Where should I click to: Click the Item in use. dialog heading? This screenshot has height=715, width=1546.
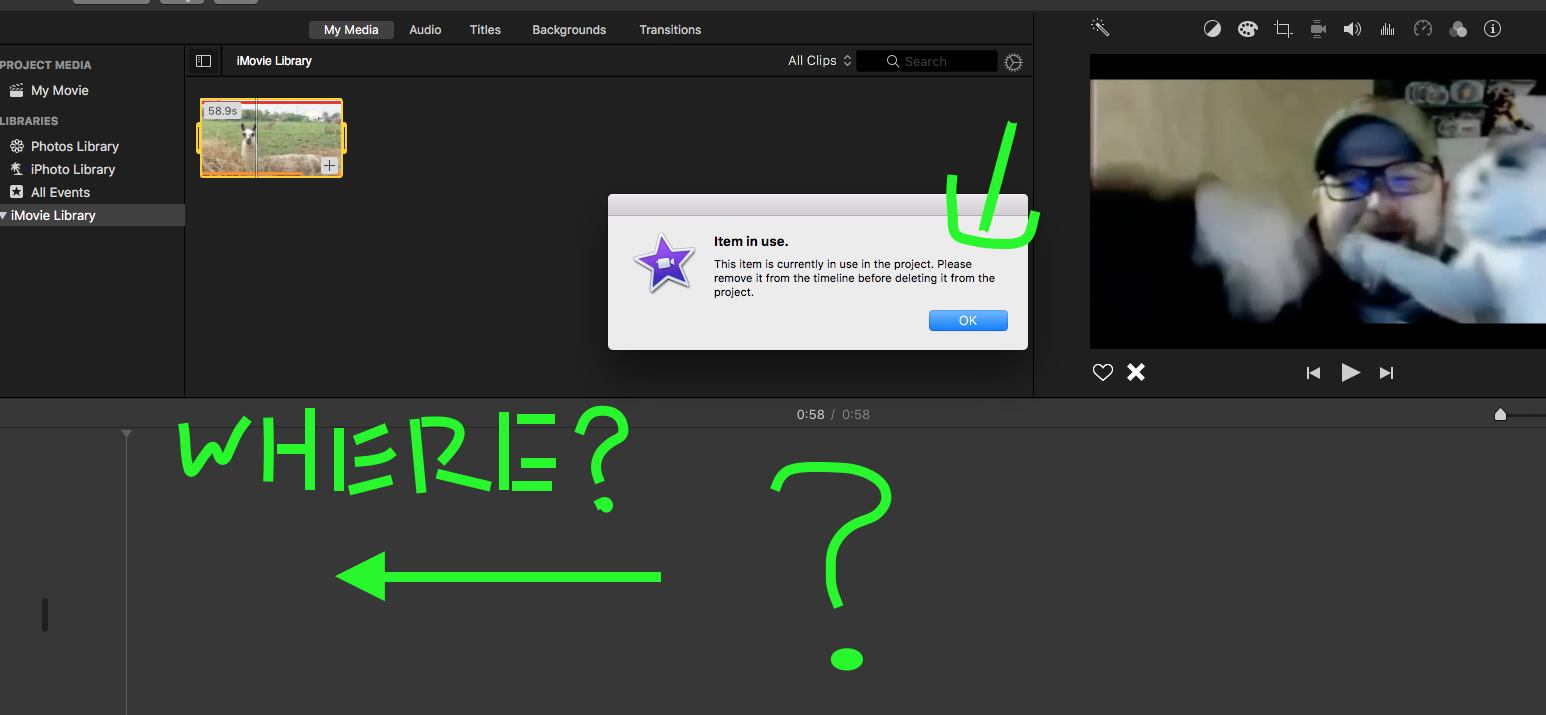click(x=751, y=241)
